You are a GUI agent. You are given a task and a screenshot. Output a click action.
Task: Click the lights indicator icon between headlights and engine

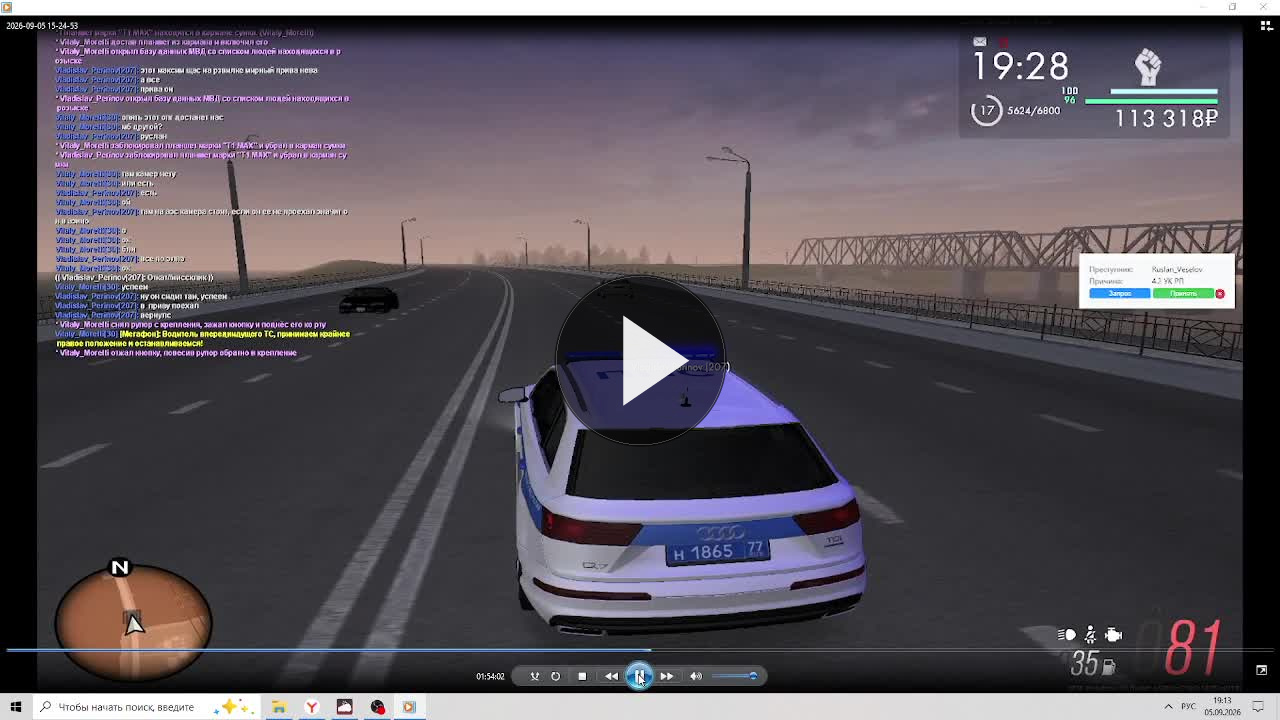[1090, 635]
